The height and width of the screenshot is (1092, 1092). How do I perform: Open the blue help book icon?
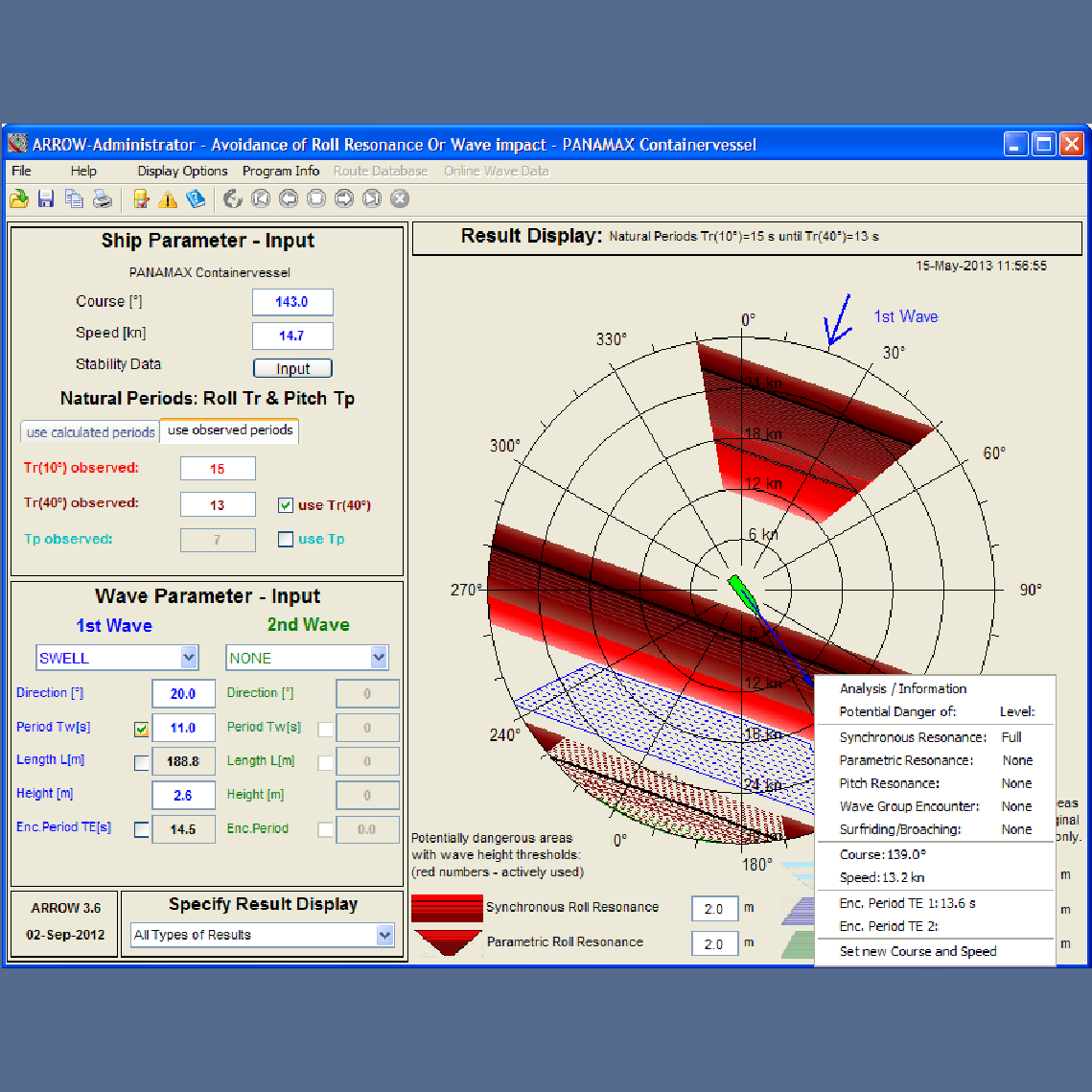point(196,198)
